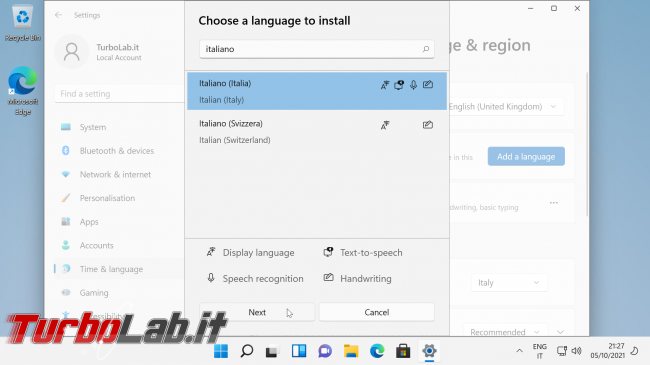Click the volume tray icon

[576, 351]
